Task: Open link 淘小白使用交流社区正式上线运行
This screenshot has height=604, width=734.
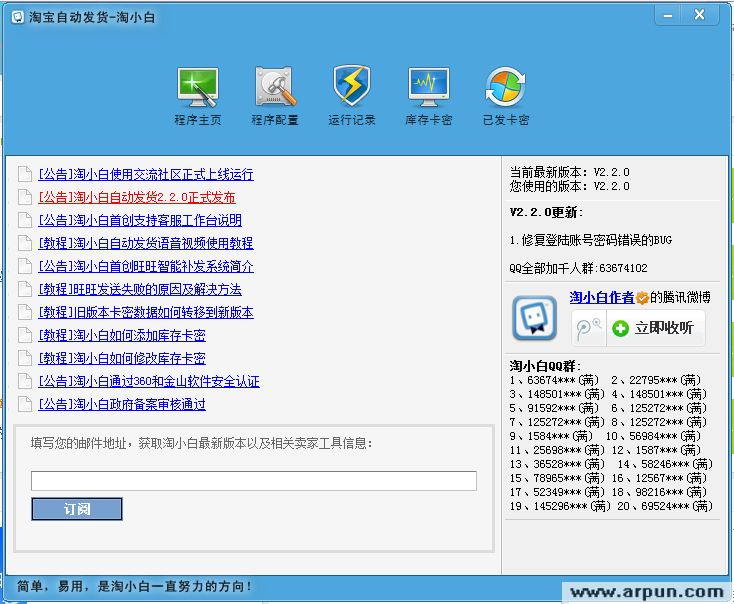Action: (146, 174)
